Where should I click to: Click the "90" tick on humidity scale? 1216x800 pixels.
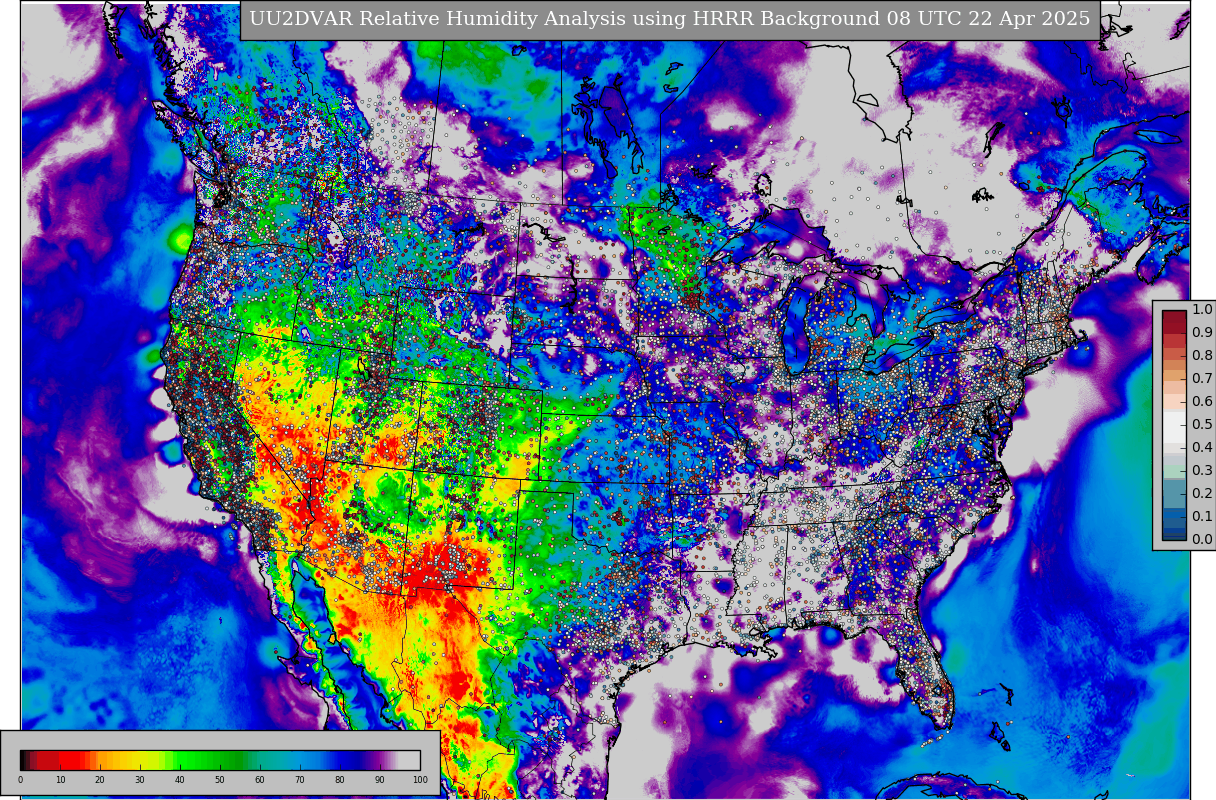point(380,780)
